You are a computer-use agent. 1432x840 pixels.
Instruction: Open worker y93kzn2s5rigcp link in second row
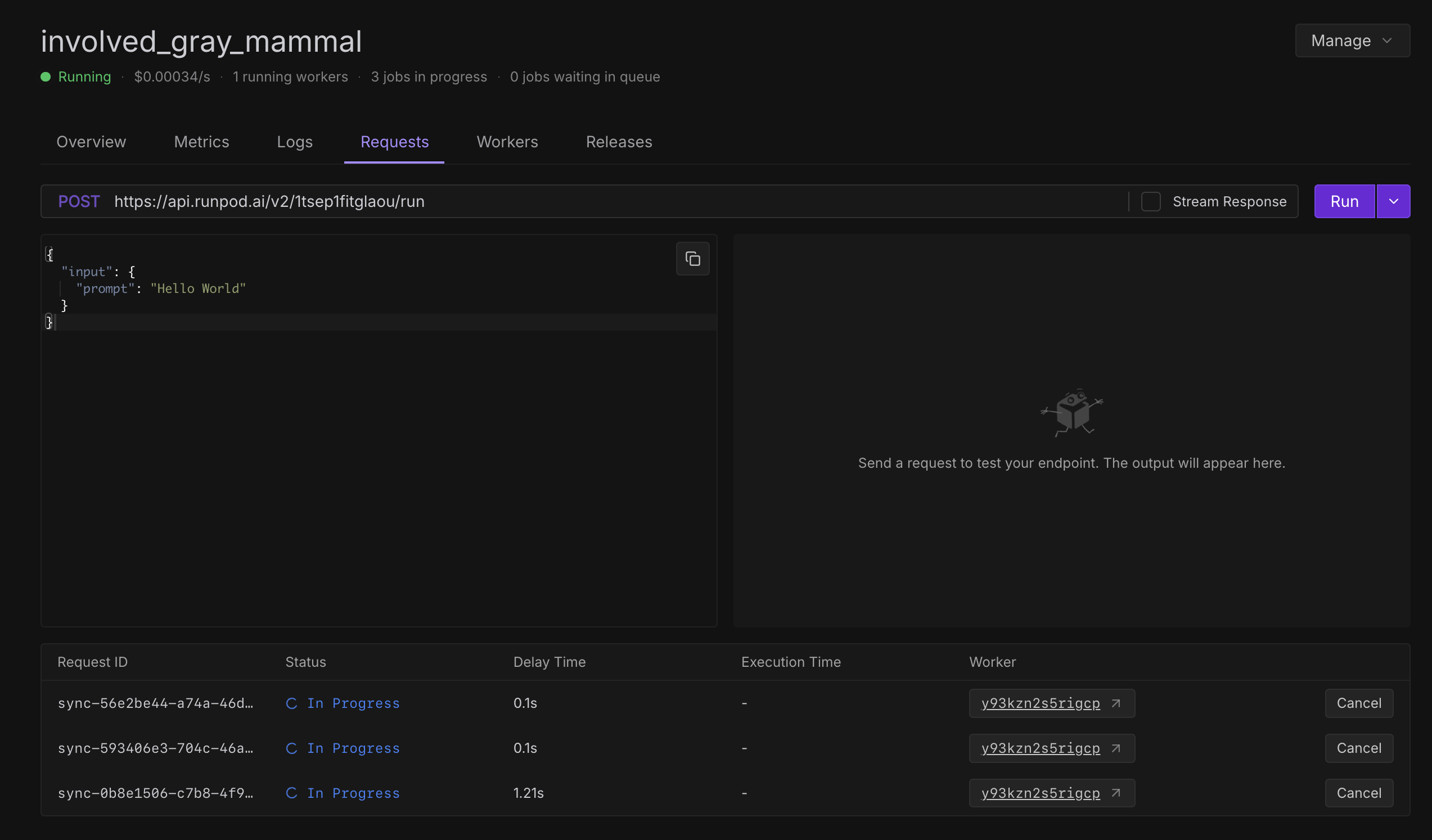[x=1040, y=748]
